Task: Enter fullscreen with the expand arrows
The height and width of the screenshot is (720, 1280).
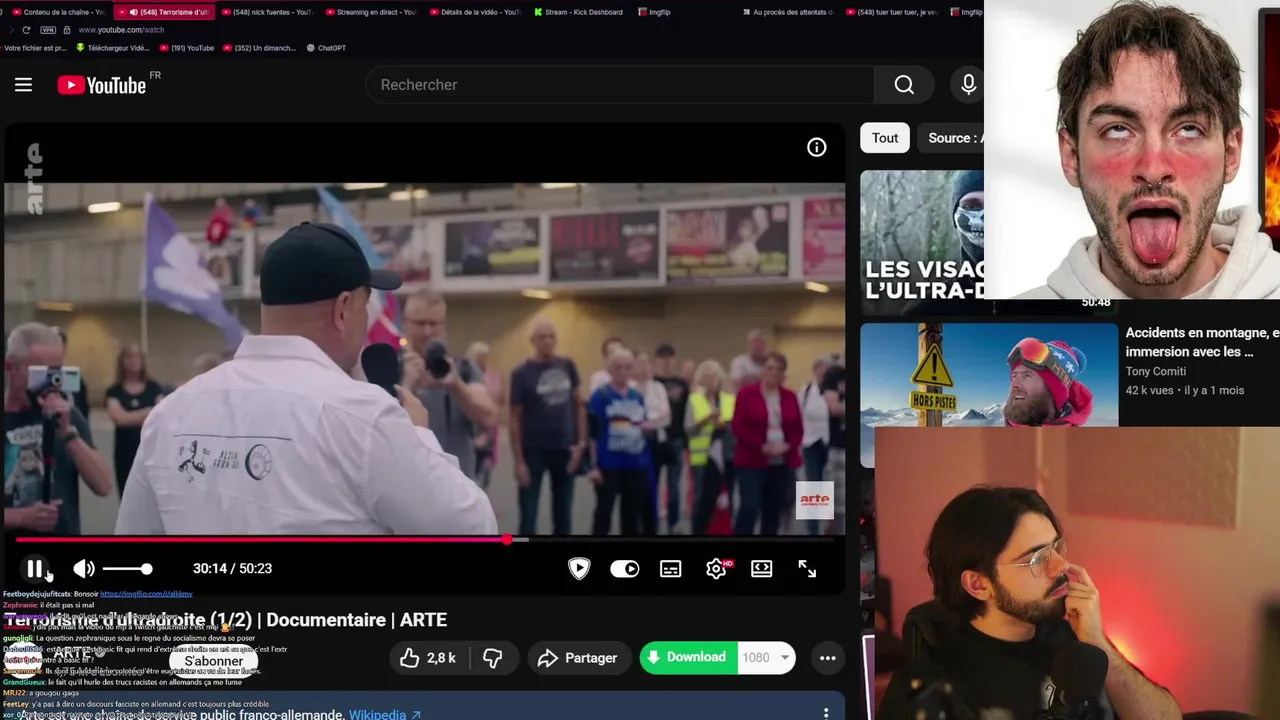Action: coord(807,568)
